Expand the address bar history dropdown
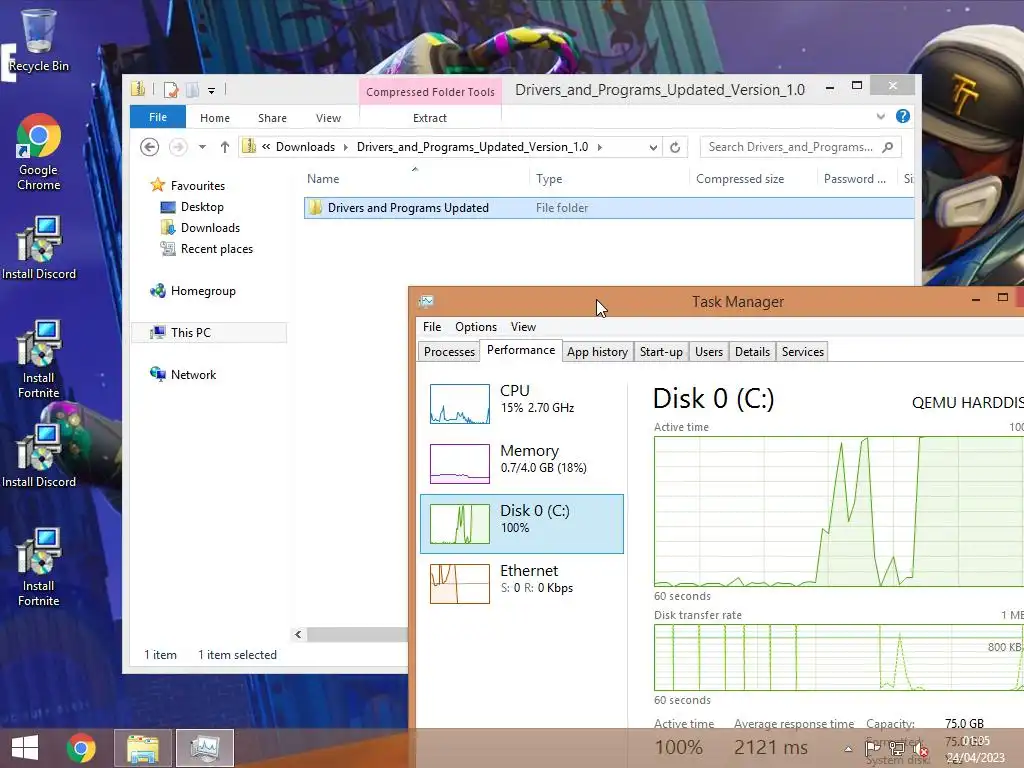 [x=653, y=147]
